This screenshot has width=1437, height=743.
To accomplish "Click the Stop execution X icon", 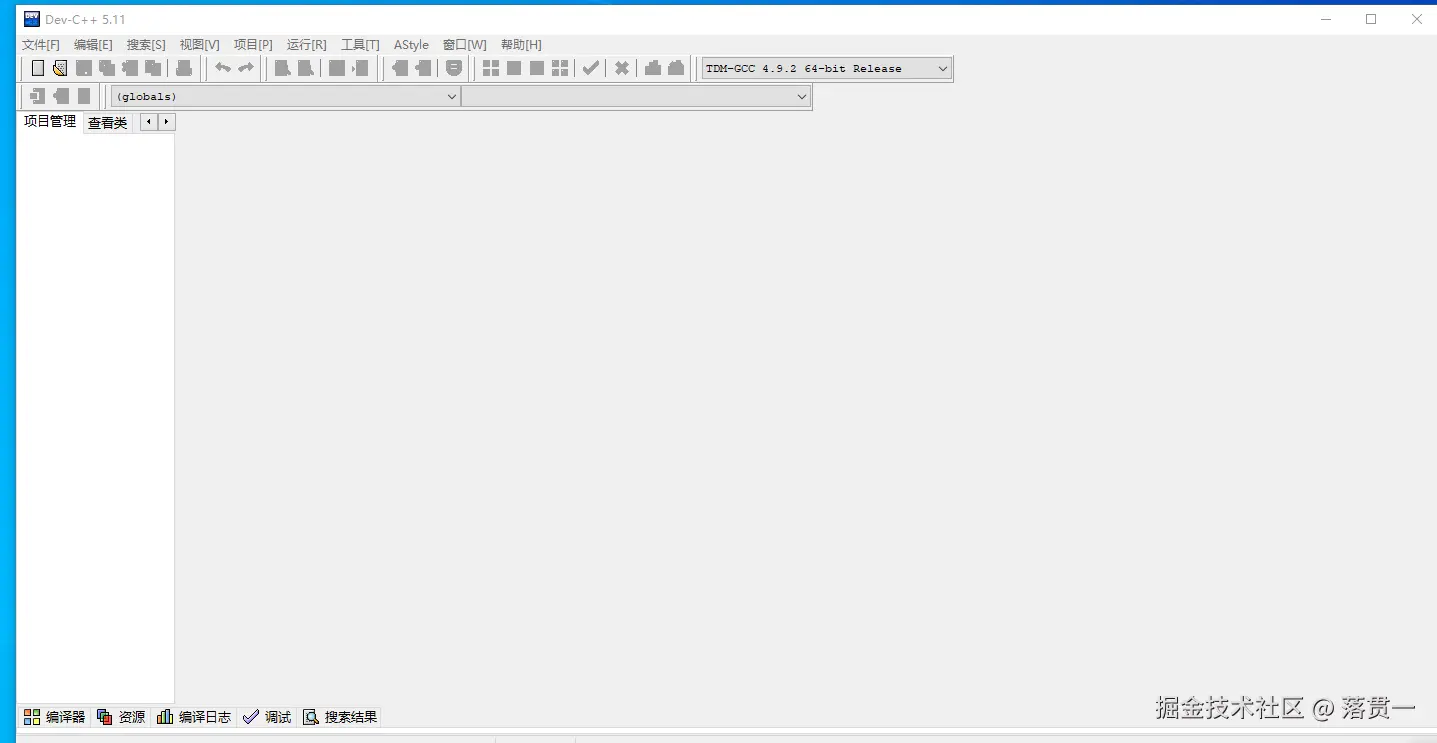I will coord(622,68).
